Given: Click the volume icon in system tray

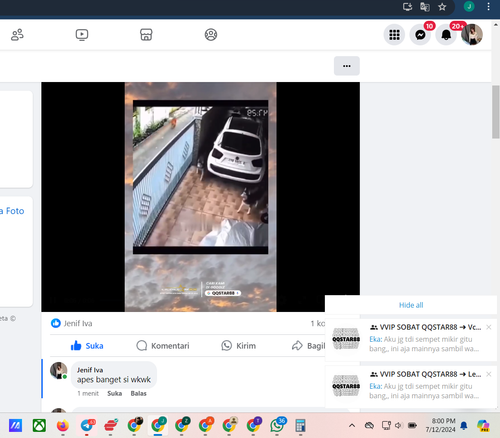Looking at the screenshot, I should tap(398, 425).
